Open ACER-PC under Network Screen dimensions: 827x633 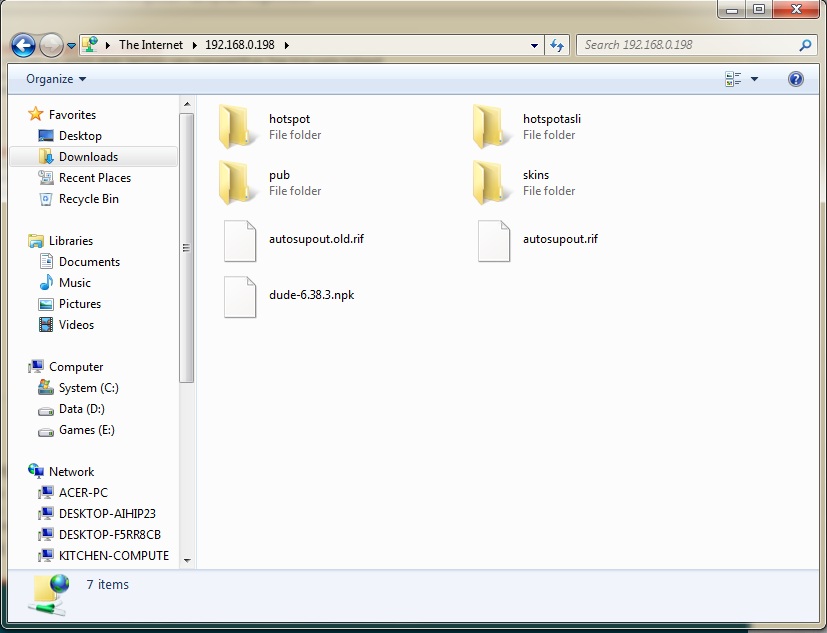click(85, 492)
